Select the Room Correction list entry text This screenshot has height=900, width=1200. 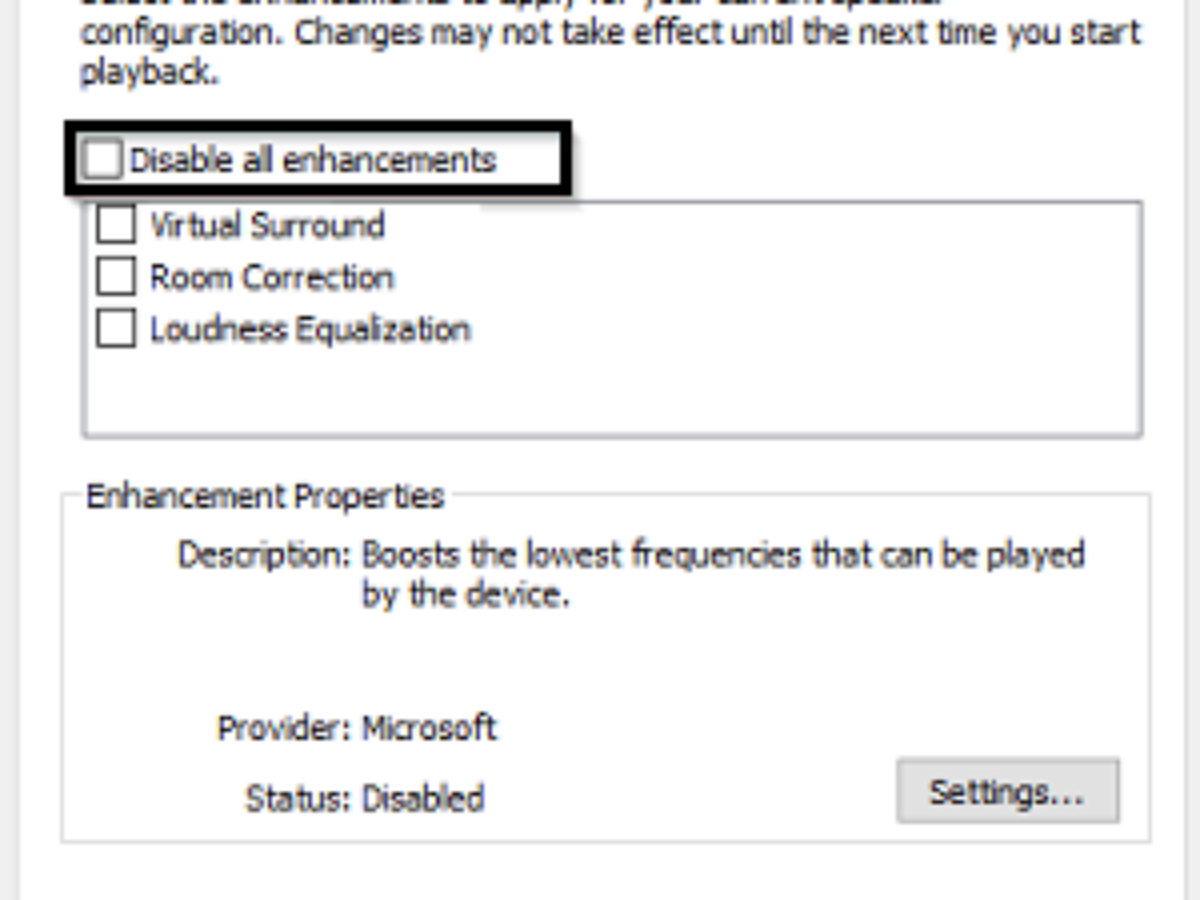pyautogui.click(x=272, y=277)
